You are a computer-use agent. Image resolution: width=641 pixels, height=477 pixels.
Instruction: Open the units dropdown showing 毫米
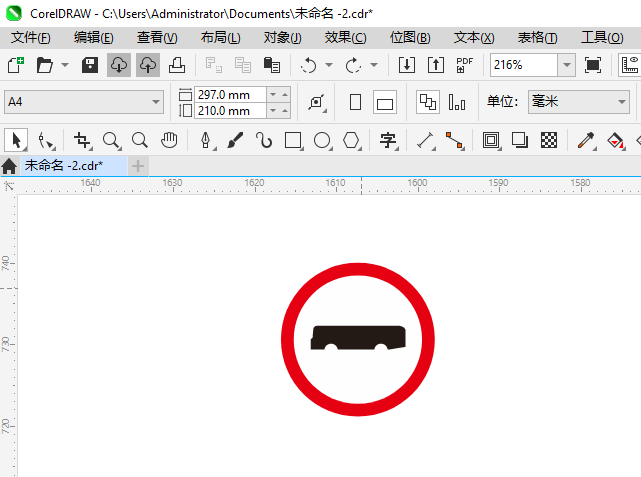coord(578,102)
